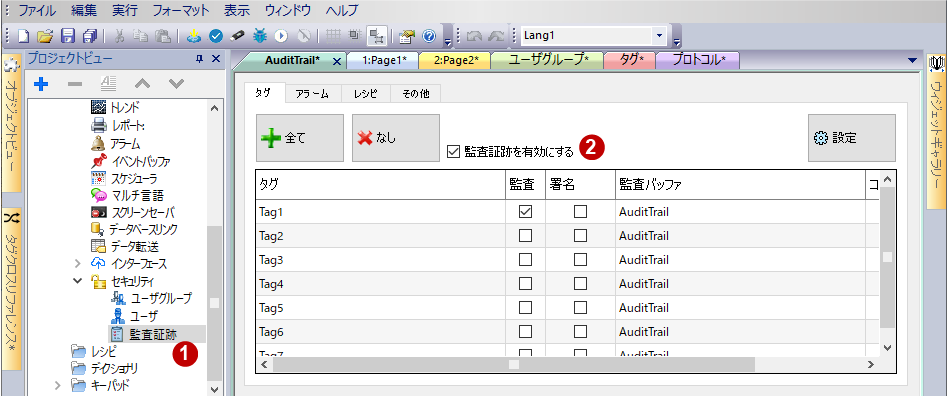
Task: Click the minus remove icon in プロジェクトビュー
Action: click(x=75, y=83)
